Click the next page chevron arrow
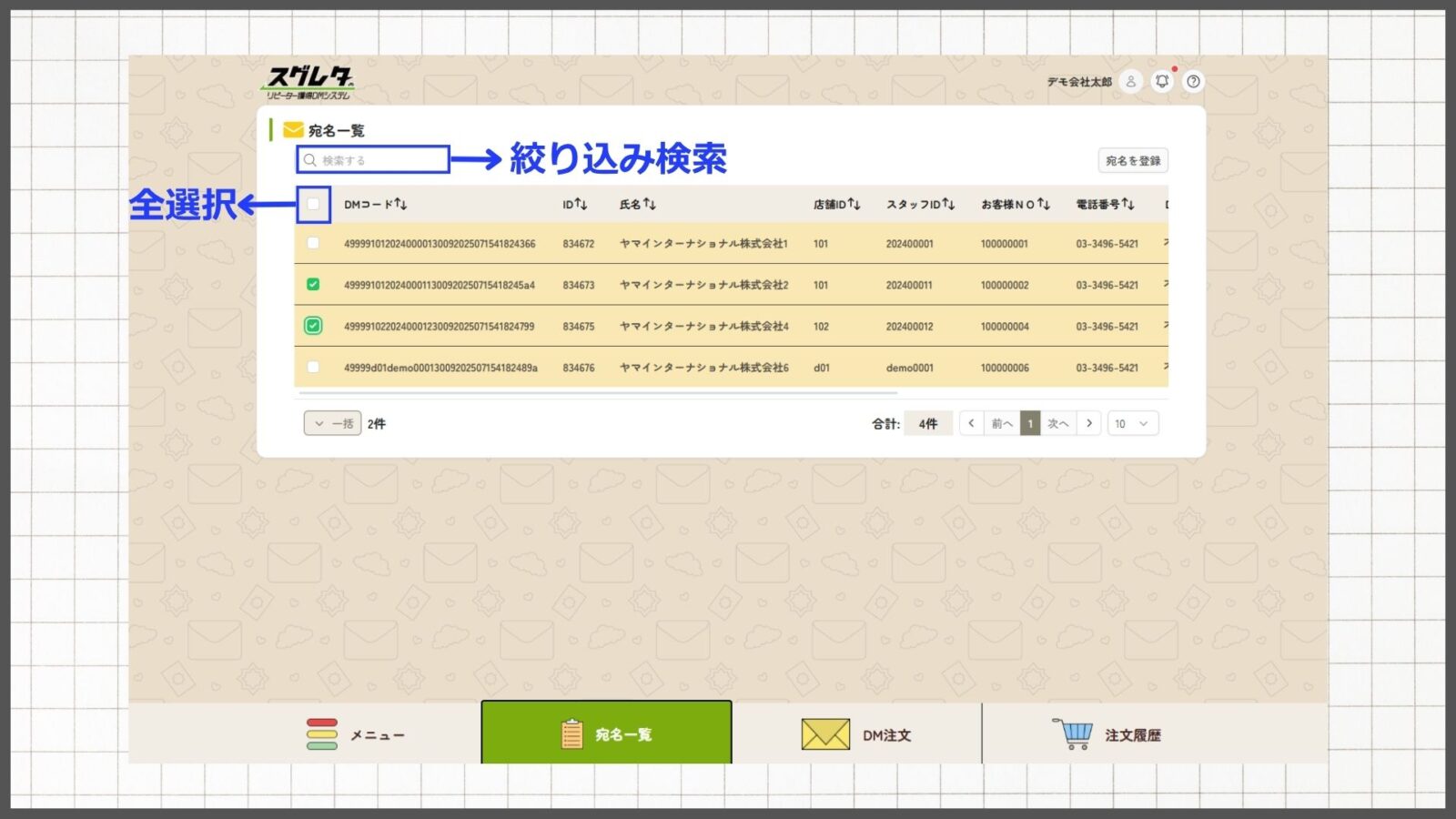The width and height of the screenshot is (1456, 819). tap(1089, 423)
